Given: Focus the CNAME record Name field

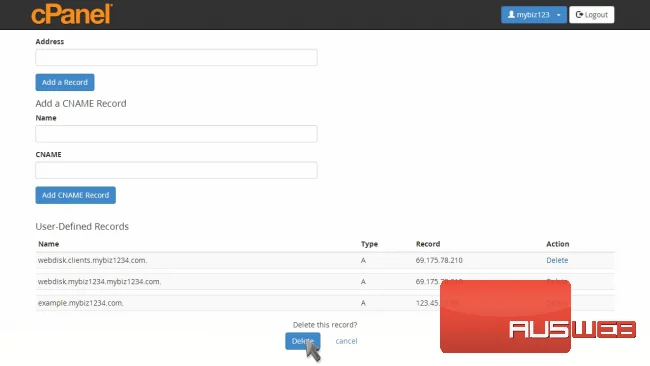Looking at the screenshot, I should point(176,134).
